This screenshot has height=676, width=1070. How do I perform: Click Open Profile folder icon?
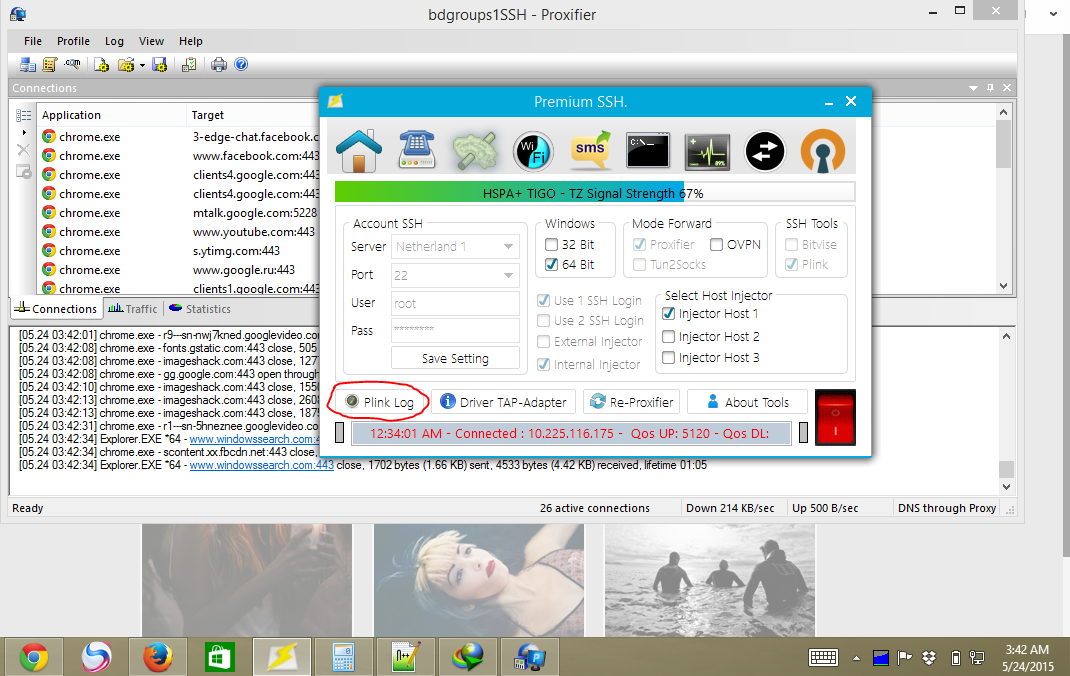pos(126,65)
